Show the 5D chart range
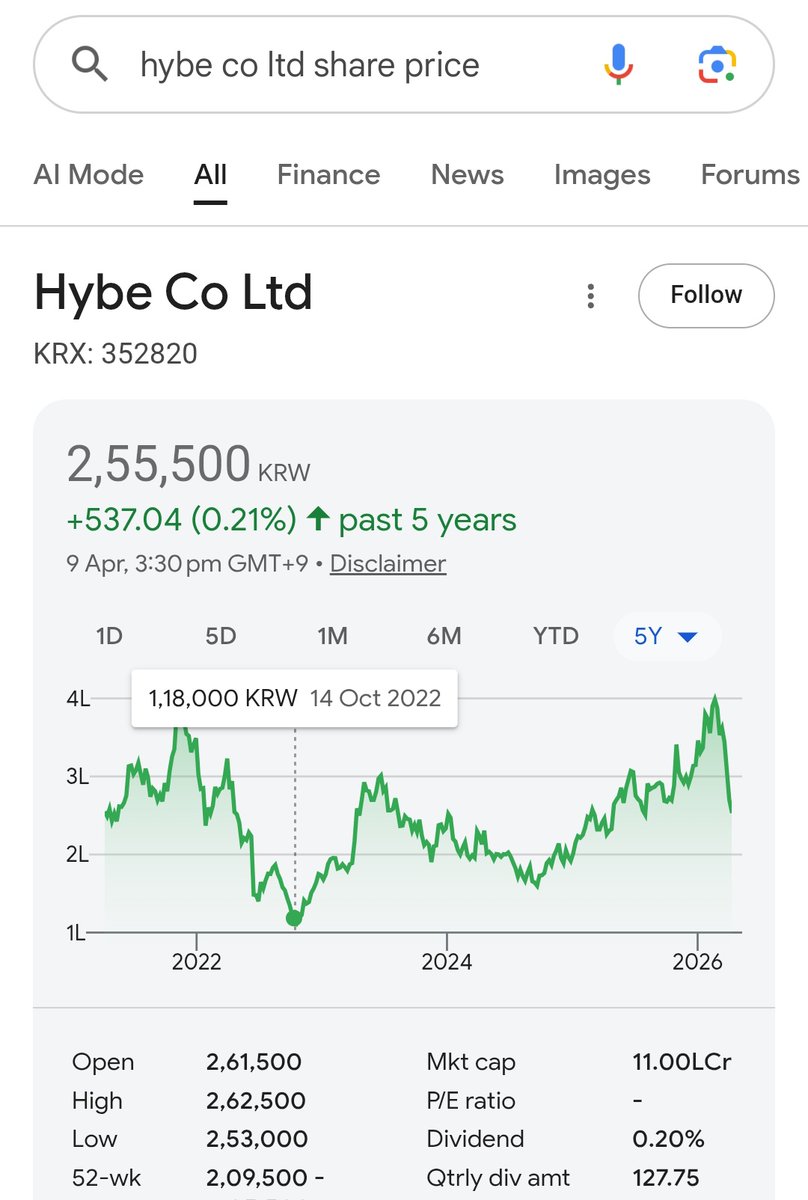808x1200 pixels. pos(220,636)
